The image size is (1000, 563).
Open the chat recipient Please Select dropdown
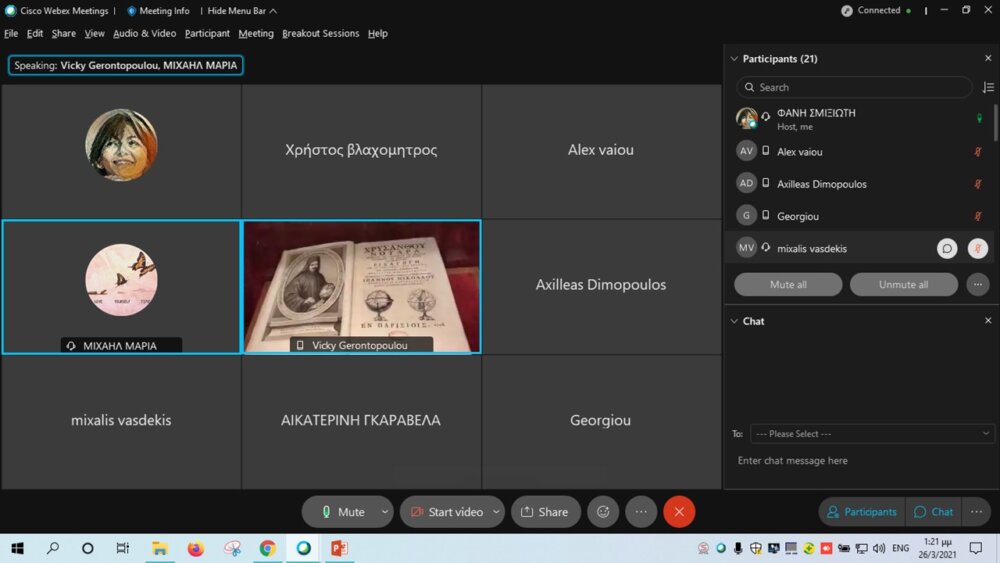(872, 434)
